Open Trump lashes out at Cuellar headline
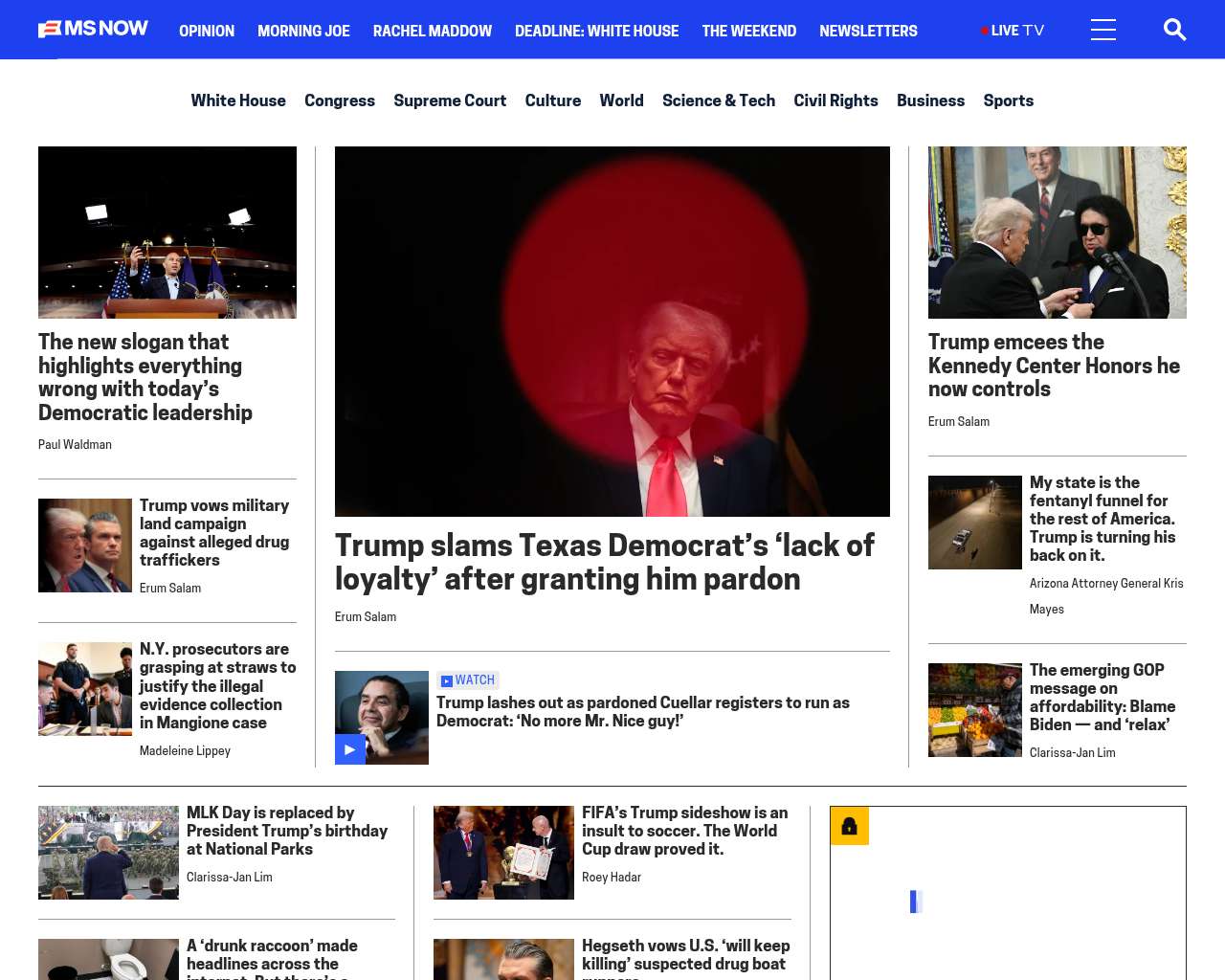1225x980 pixels. coord(643,711)
